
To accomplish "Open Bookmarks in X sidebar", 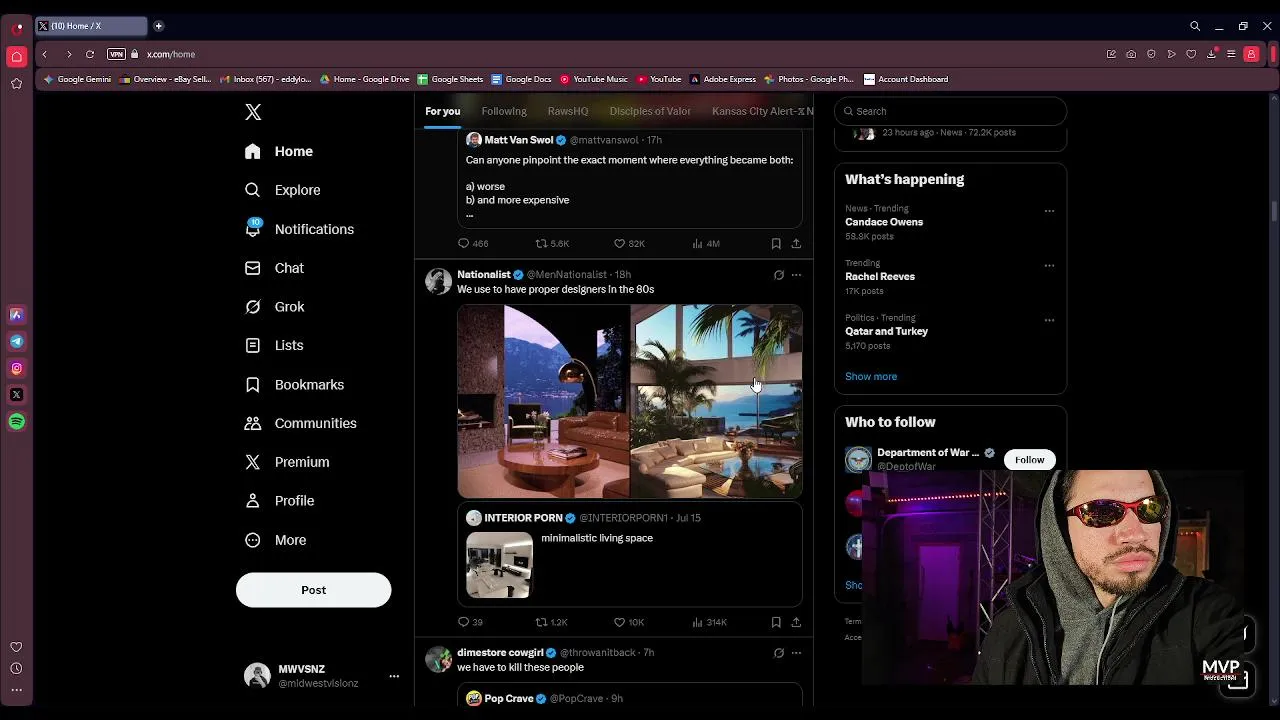I will [295, 384].
